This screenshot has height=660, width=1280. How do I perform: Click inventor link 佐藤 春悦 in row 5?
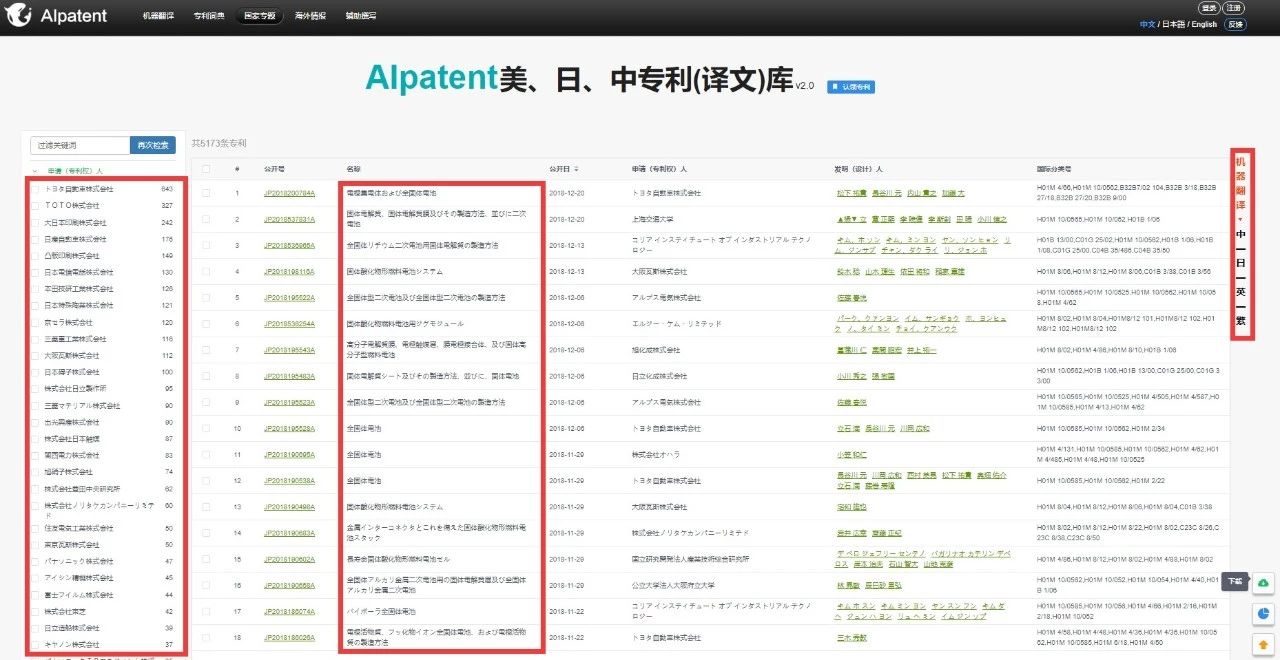[x=851, y=297]
